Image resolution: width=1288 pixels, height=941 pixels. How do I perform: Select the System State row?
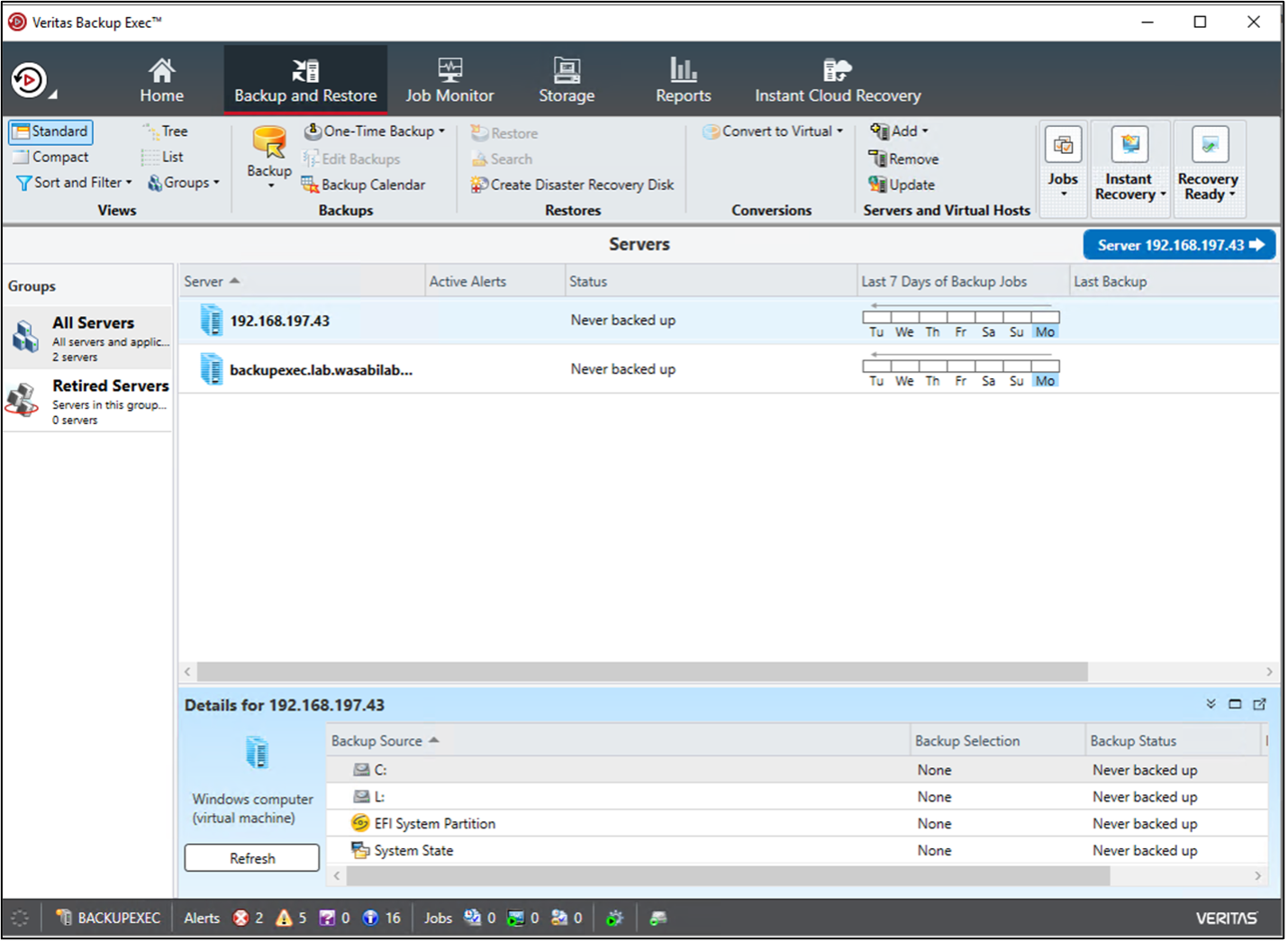(797, 851)
